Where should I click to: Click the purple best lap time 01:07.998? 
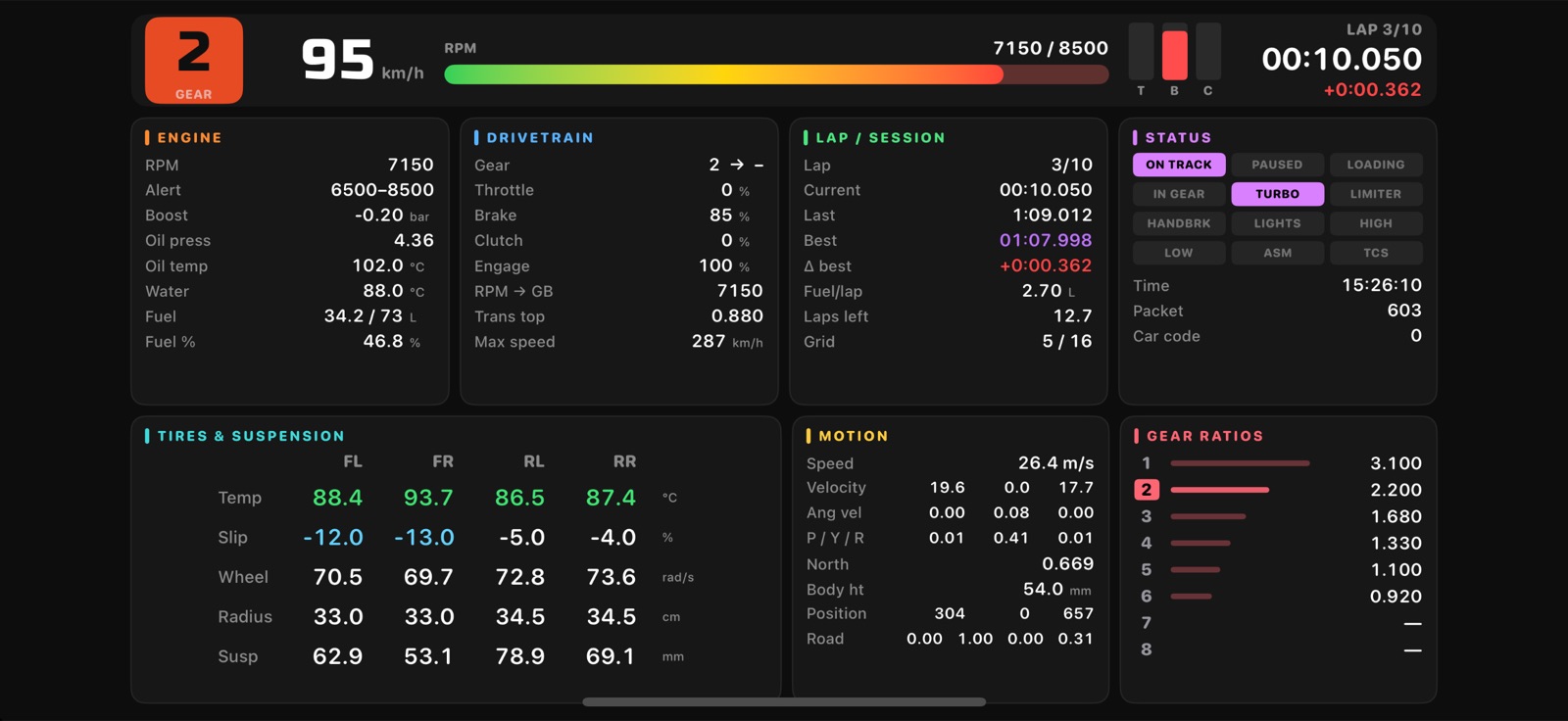pos(1046,240)
